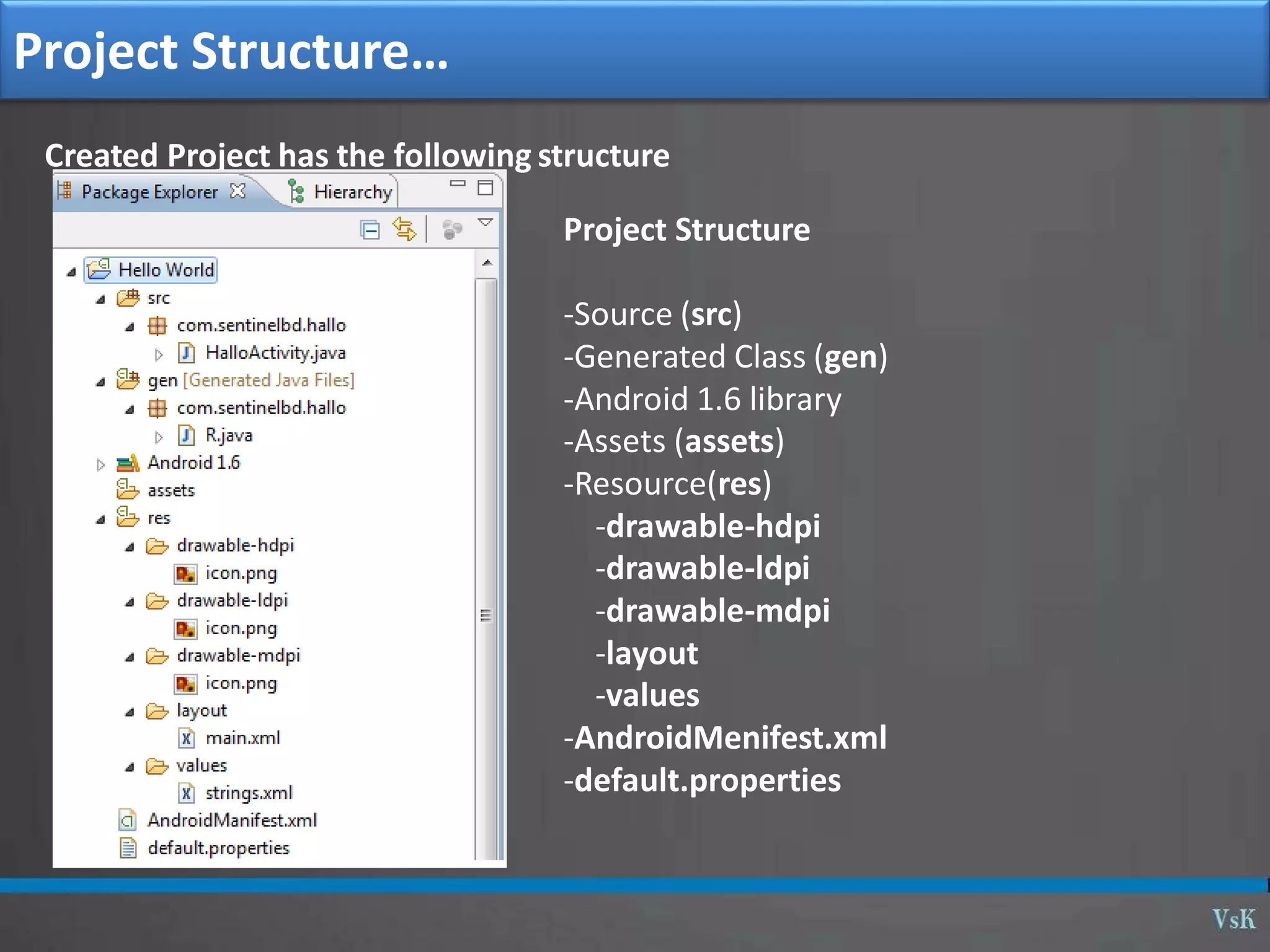Click the layout folder icon

pos(157,711)
